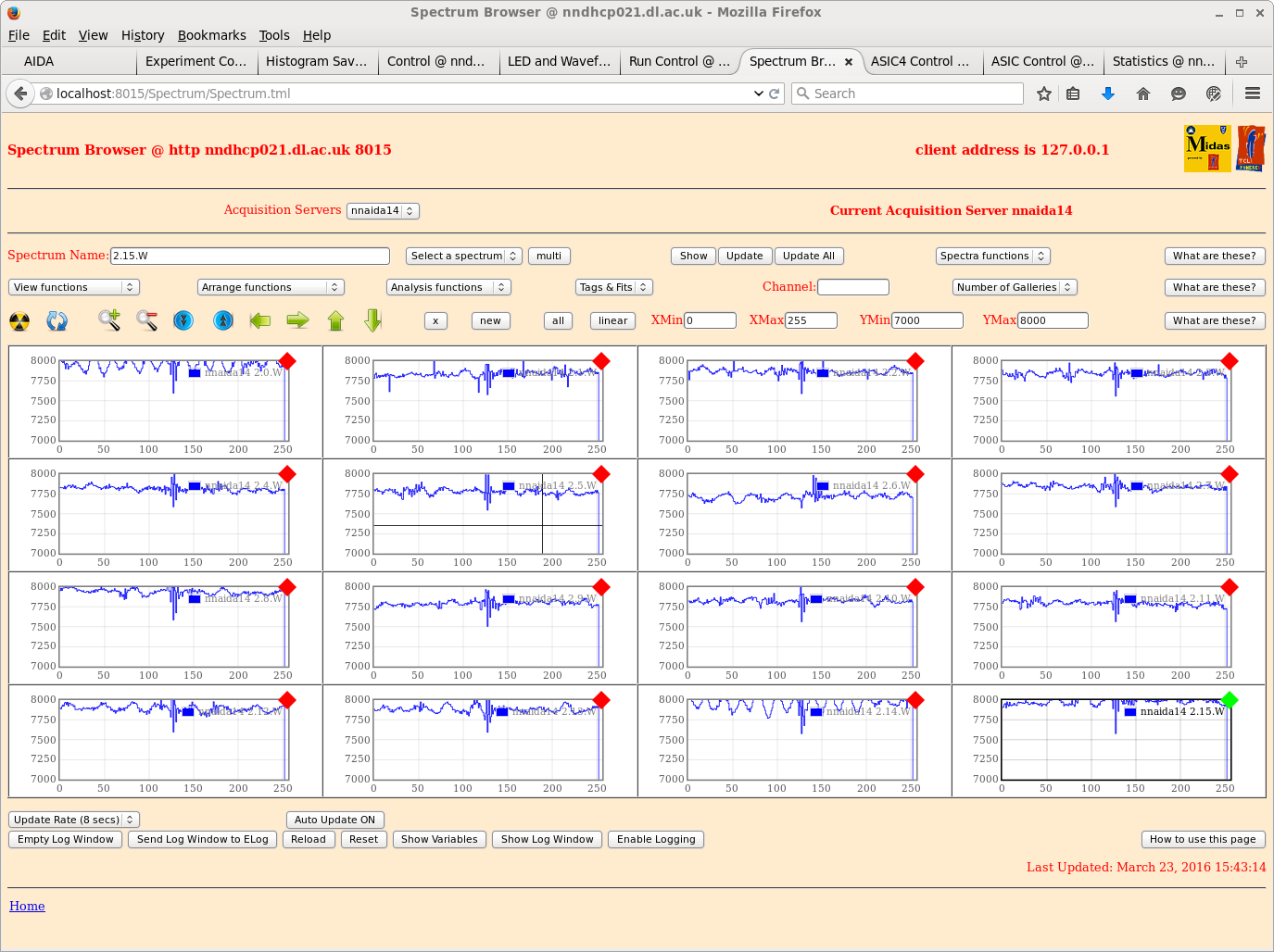The width and height of the screenshot is (1274, 952).
Task: Toggle red diamond on nnaida14 2.9.W spectrum
Action: coord(601,587)
